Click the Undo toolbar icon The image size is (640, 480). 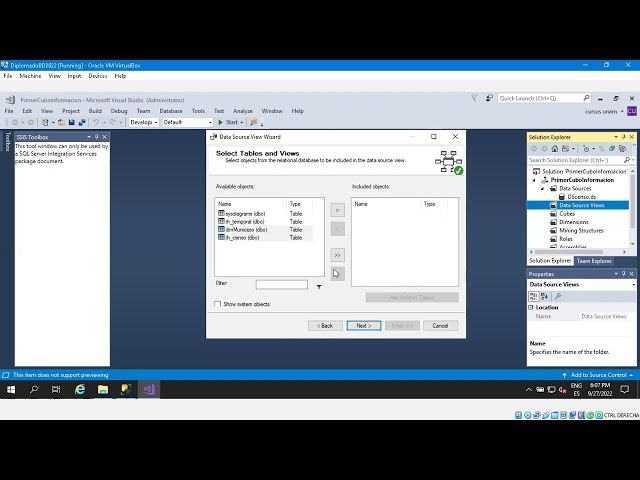[x=96, y=122]
